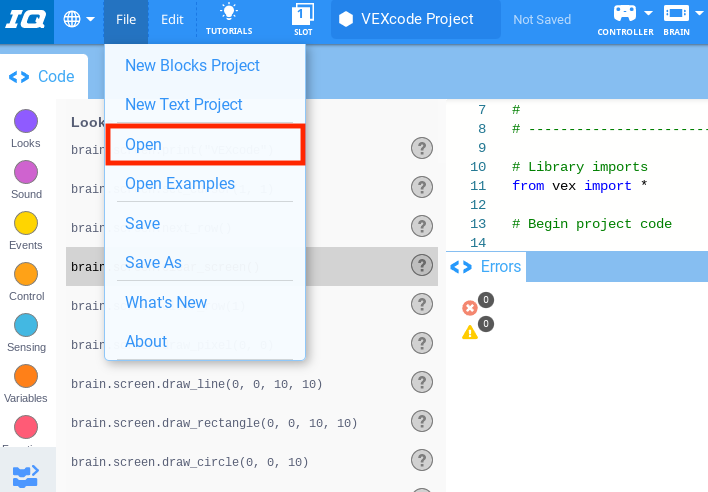Expand the Controller dropdown arrow
This screenshot has height=492, width=708.
(x=649, y=13)
